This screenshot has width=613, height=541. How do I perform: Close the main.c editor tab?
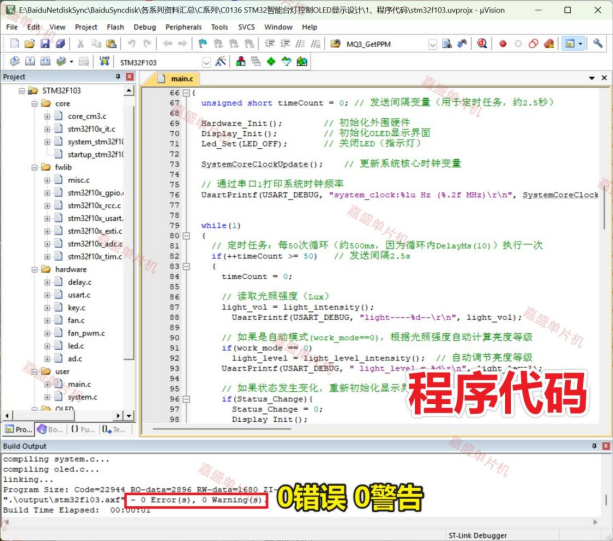coord(604,78)
